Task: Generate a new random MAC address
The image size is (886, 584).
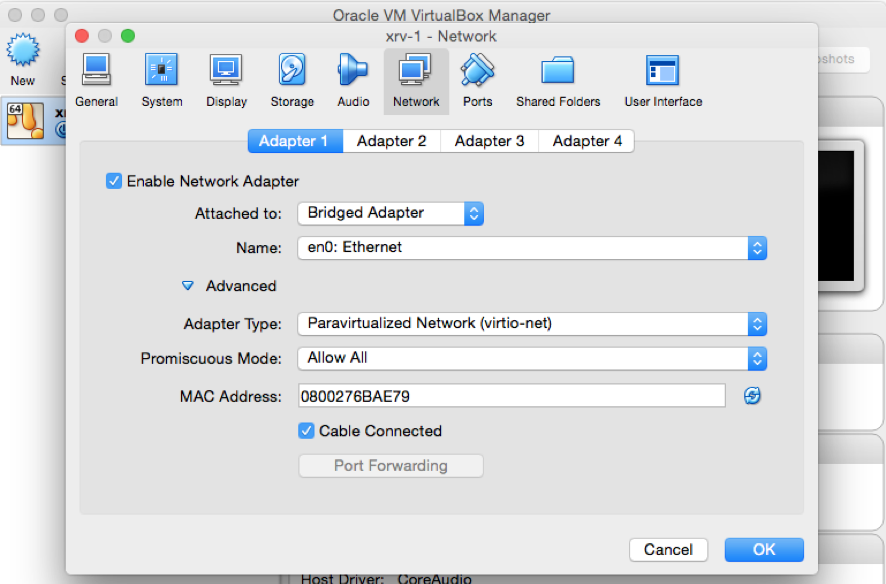Action: pyautogui.click(x=752, y=396)
